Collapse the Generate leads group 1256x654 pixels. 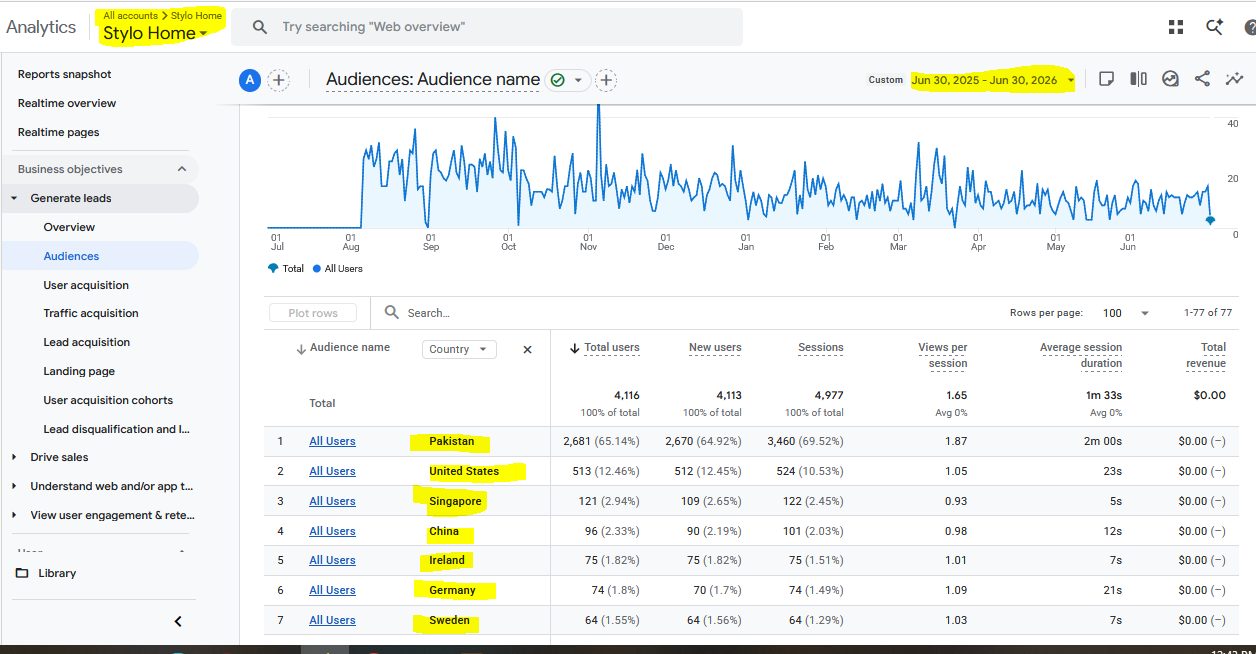coord(14,198)
